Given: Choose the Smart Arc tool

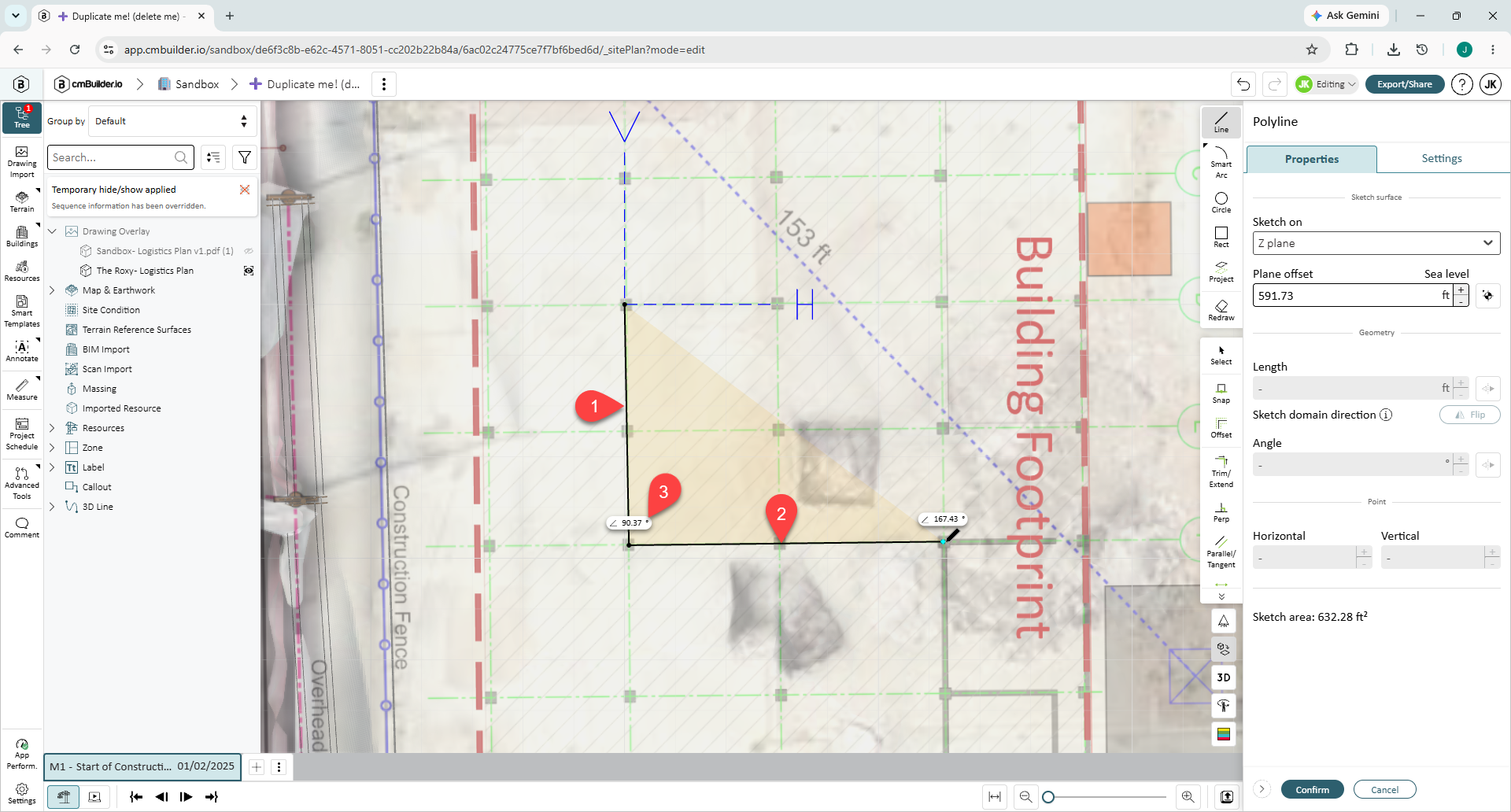Looking at the screenshot, I should point(1221,162).
